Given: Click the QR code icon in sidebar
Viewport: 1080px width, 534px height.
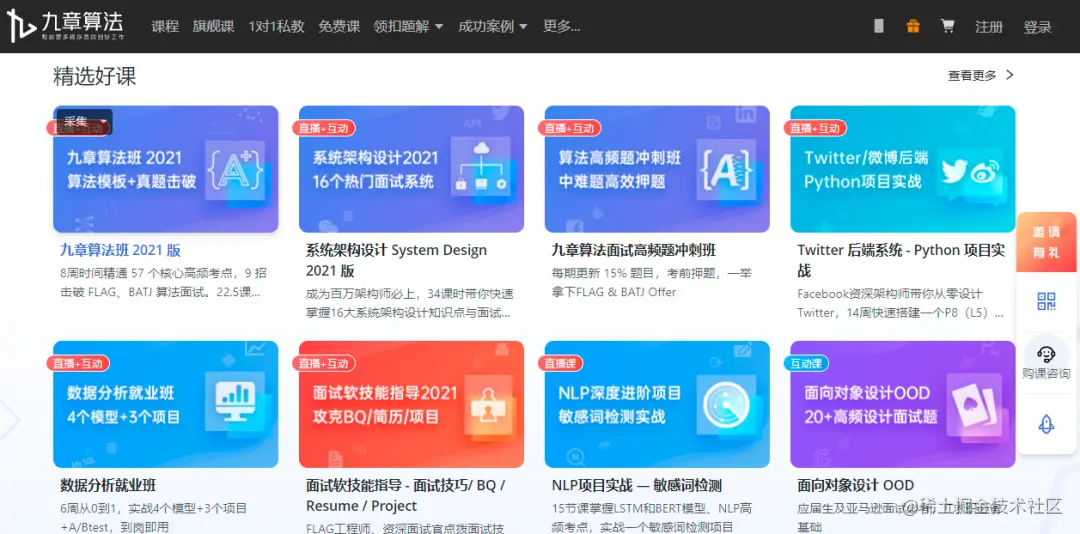Looking at the screenshot, I should click(1046, 301).
